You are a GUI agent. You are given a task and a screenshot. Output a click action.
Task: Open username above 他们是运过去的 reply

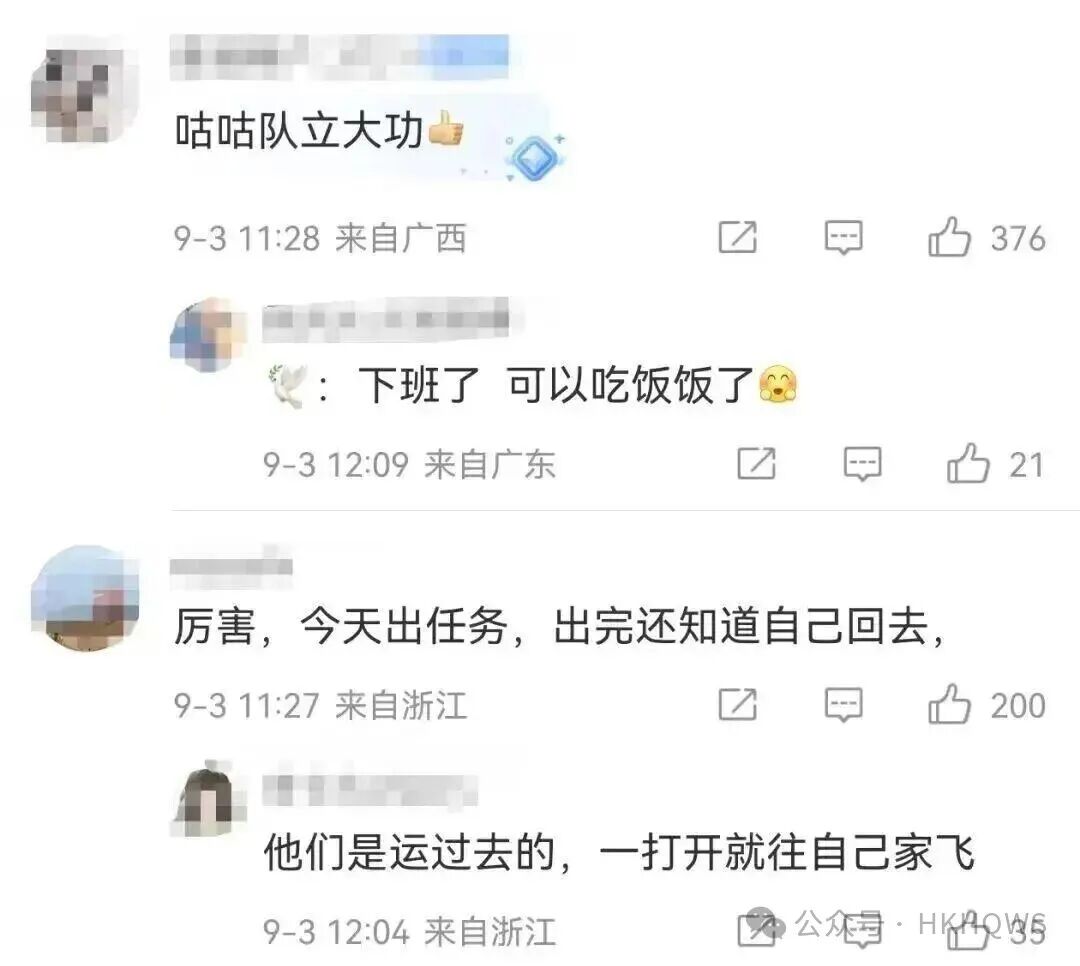[370, 789]
